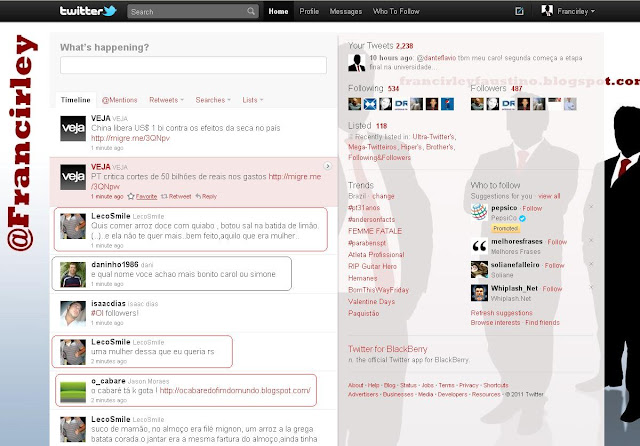Dismiss the pepsico suggestion with X
This screenshot has height=446, width=640.
(591, 207)
